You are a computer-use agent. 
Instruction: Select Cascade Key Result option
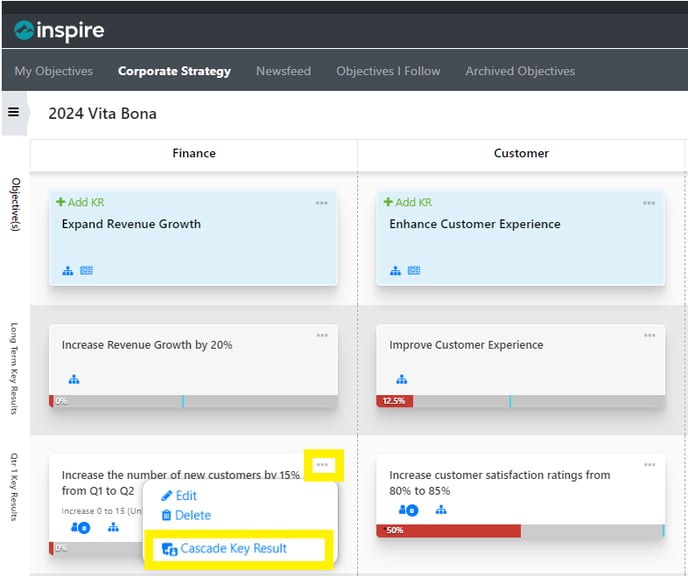[225, 548]
